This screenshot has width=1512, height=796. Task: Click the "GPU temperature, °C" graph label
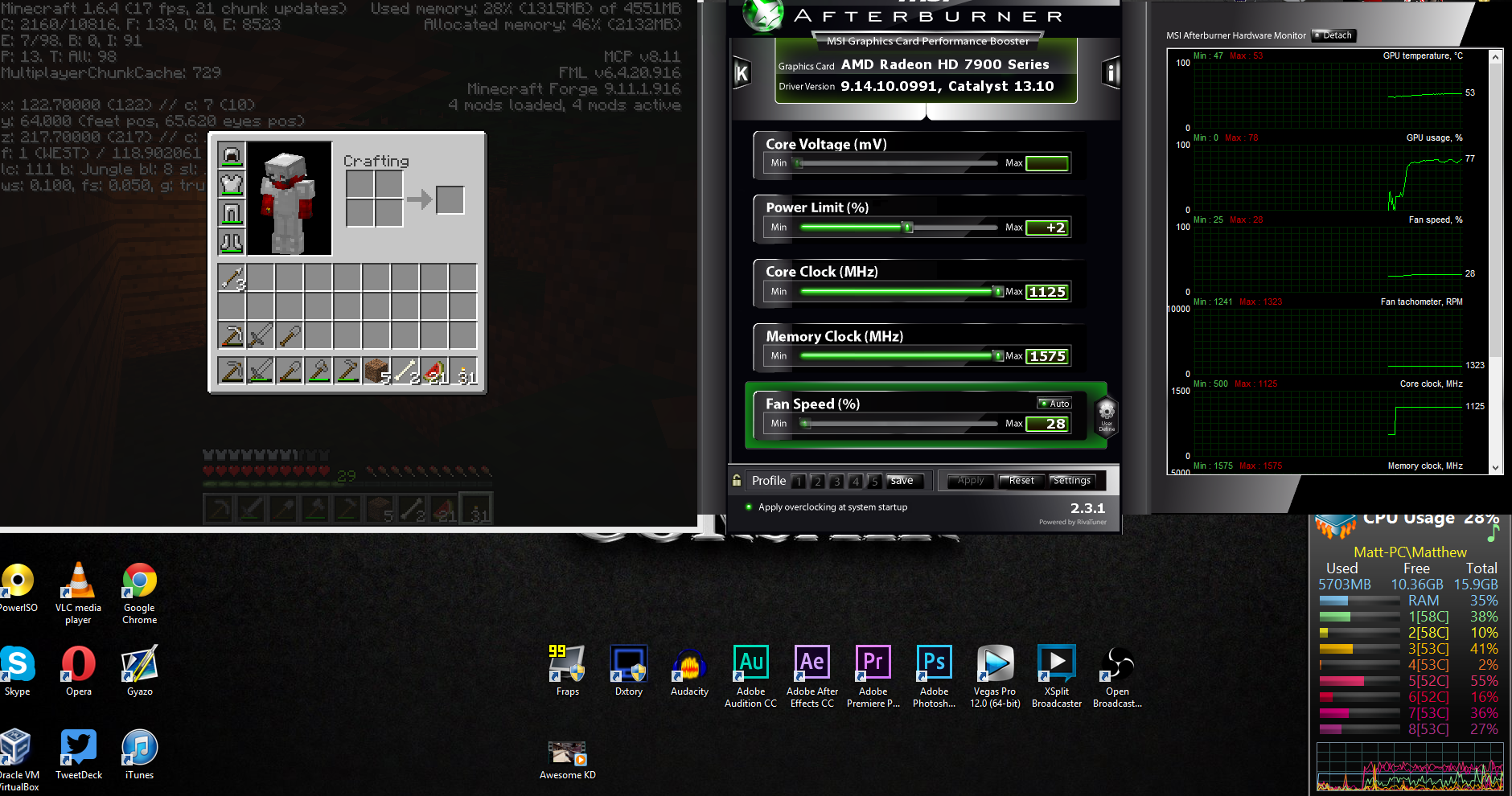(1423, 55)
